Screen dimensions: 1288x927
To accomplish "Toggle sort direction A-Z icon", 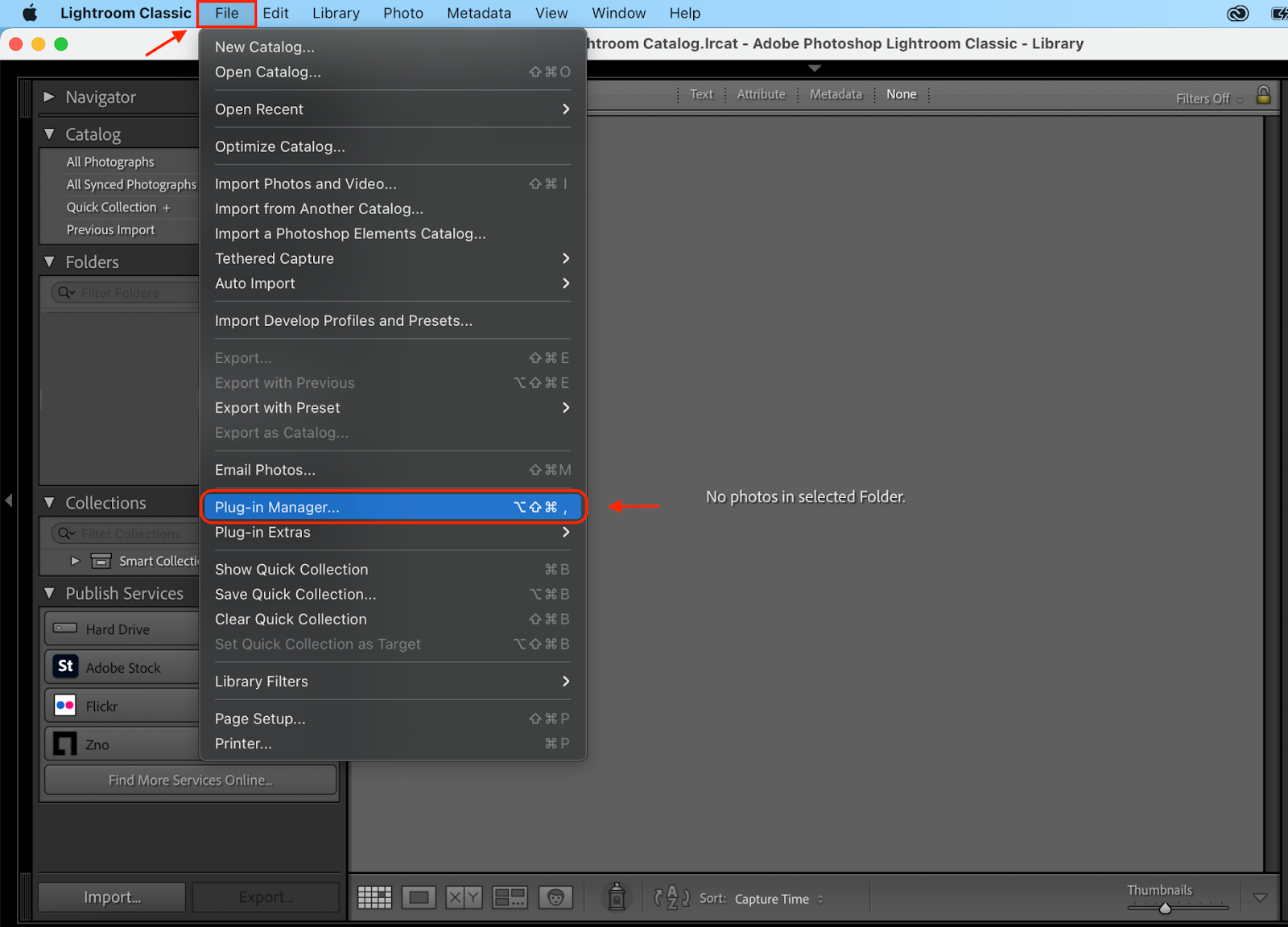I will pyautogui.click(x=671, y=897).
